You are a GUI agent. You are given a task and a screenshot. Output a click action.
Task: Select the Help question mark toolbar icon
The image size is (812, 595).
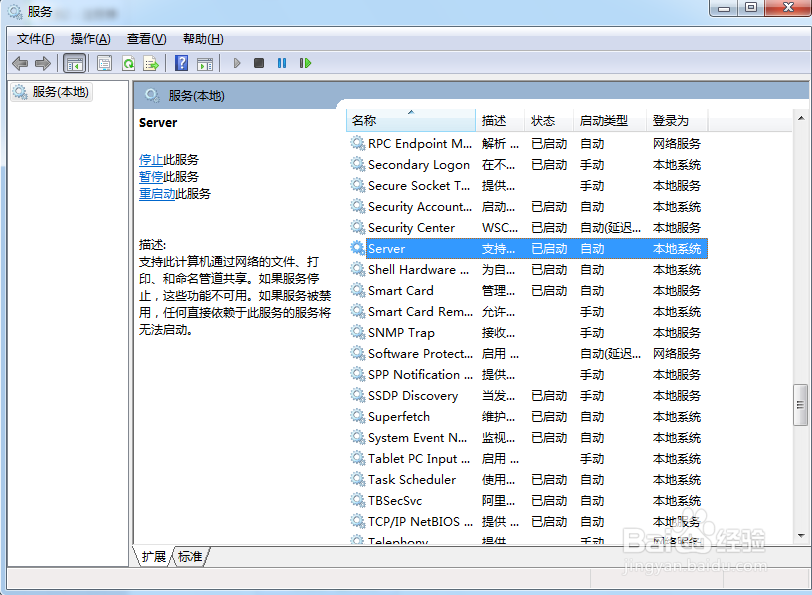click(x=181, y=63)
